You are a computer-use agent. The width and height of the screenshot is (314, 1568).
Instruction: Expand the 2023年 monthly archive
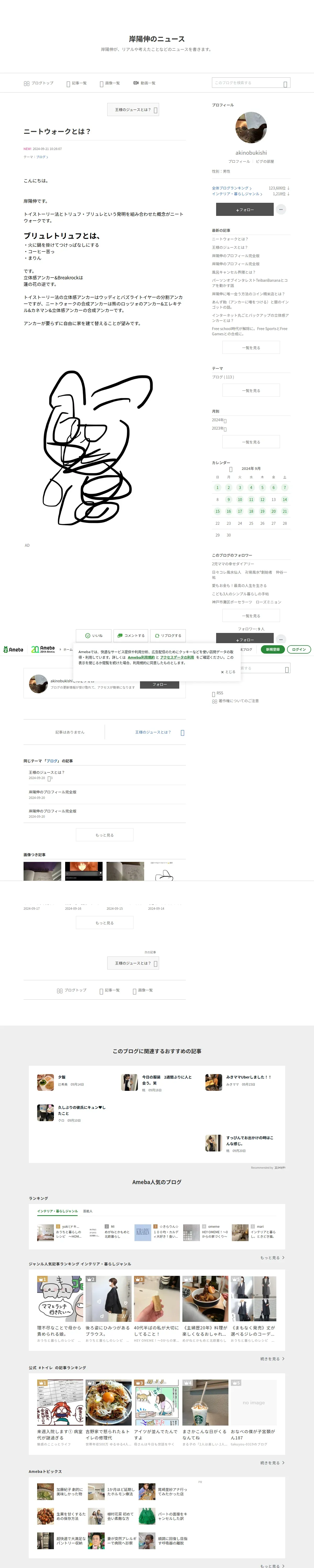coord(220,429)
